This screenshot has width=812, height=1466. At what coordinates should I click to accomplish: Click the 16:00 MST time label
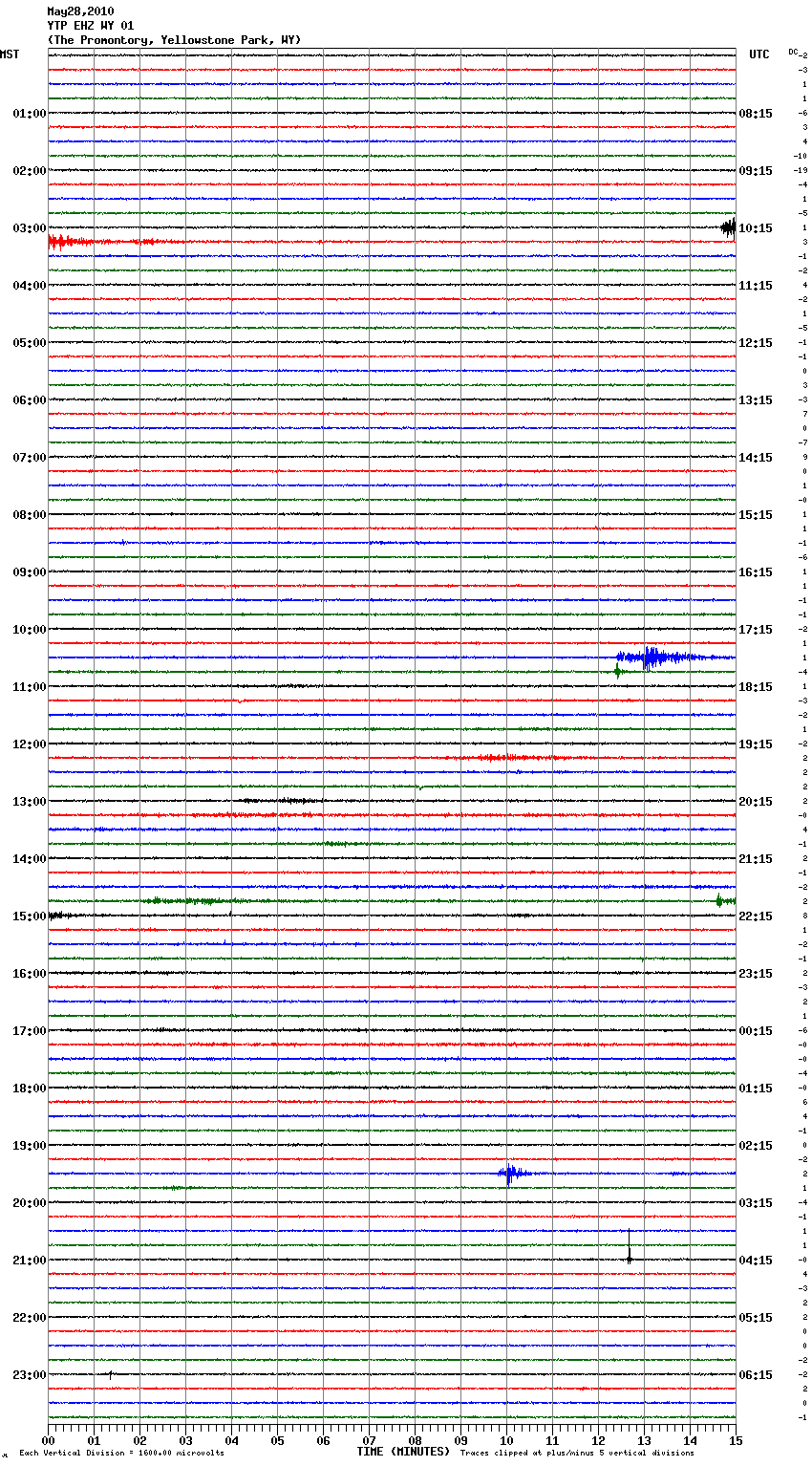click(x=30, y=974)
